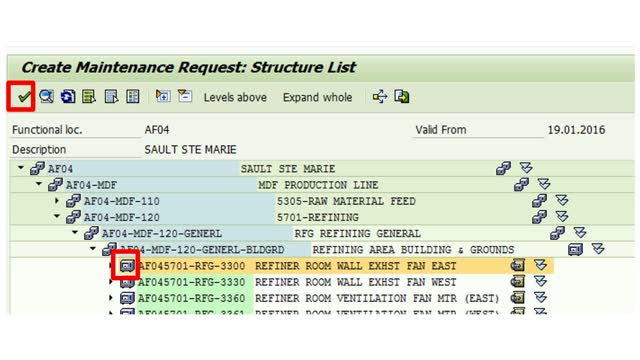The width and height of the screenshot is (640, 360).
Task: Click the last toolbar icon after branching arrows
Action: click(x=402, y=97)
